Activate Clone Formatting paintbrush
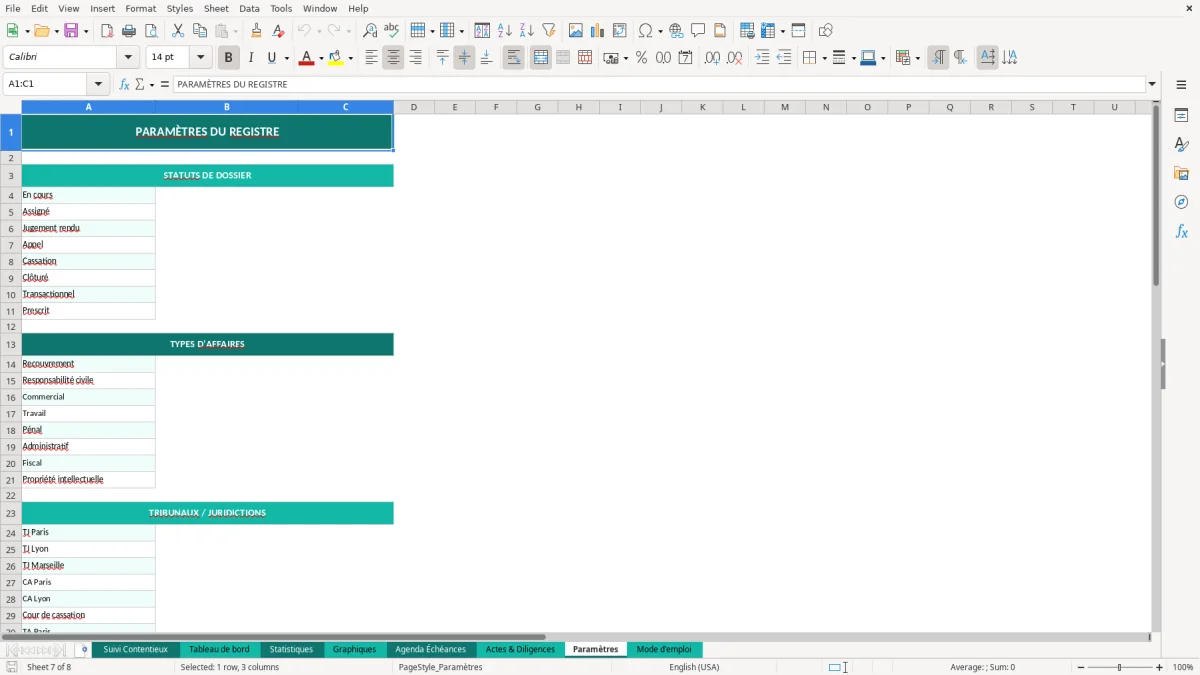1200x675 pixels. coord(257,31)
